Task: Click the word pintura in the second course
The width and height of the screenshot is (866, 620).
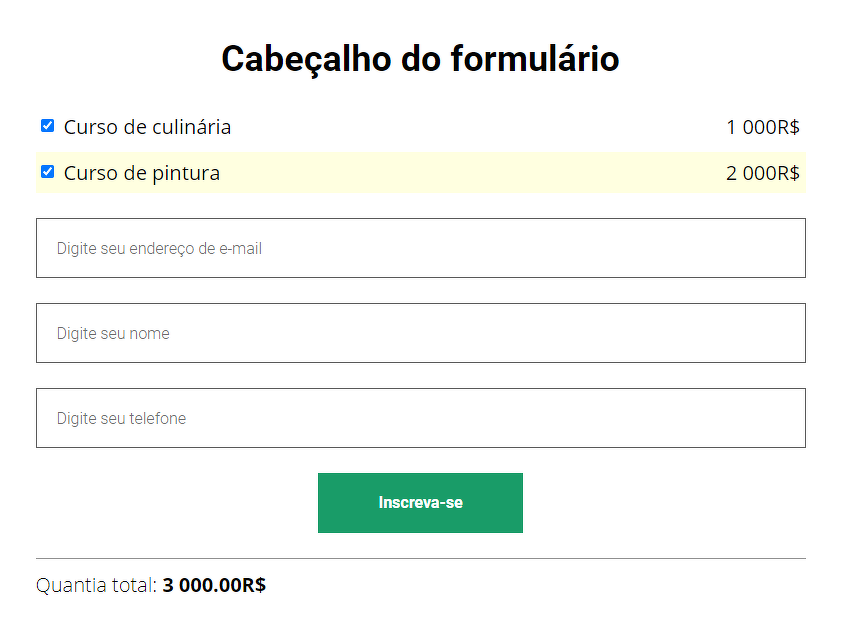Action: (x=186, y=173)
